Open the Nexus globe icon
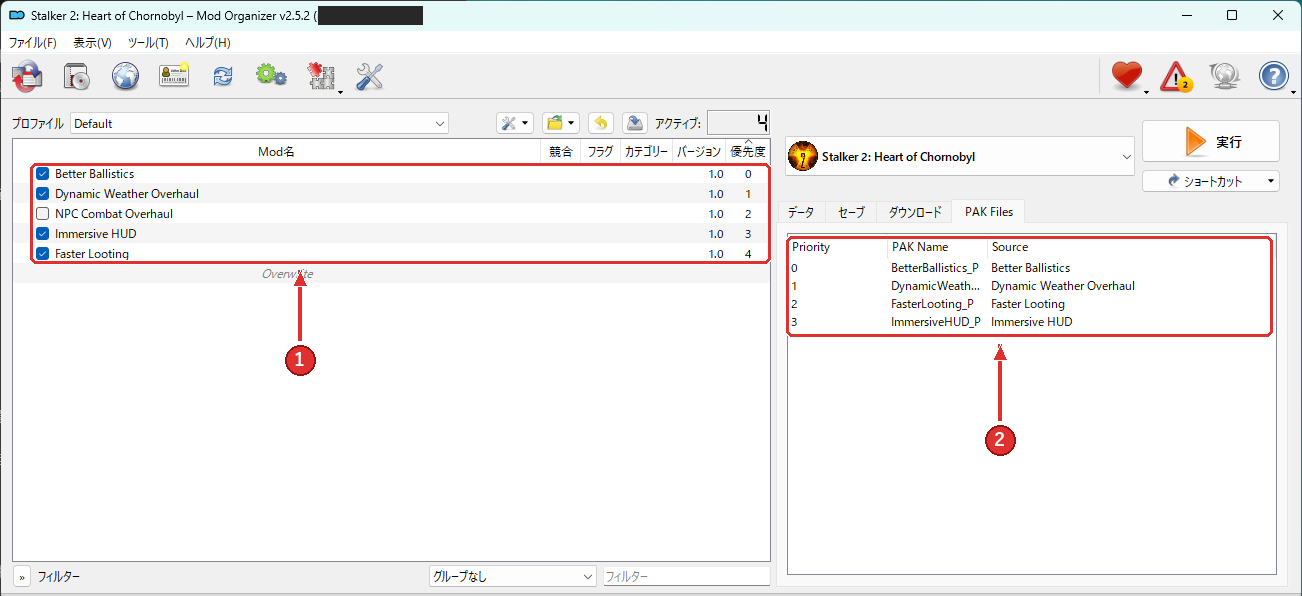 tap(125, 76)
